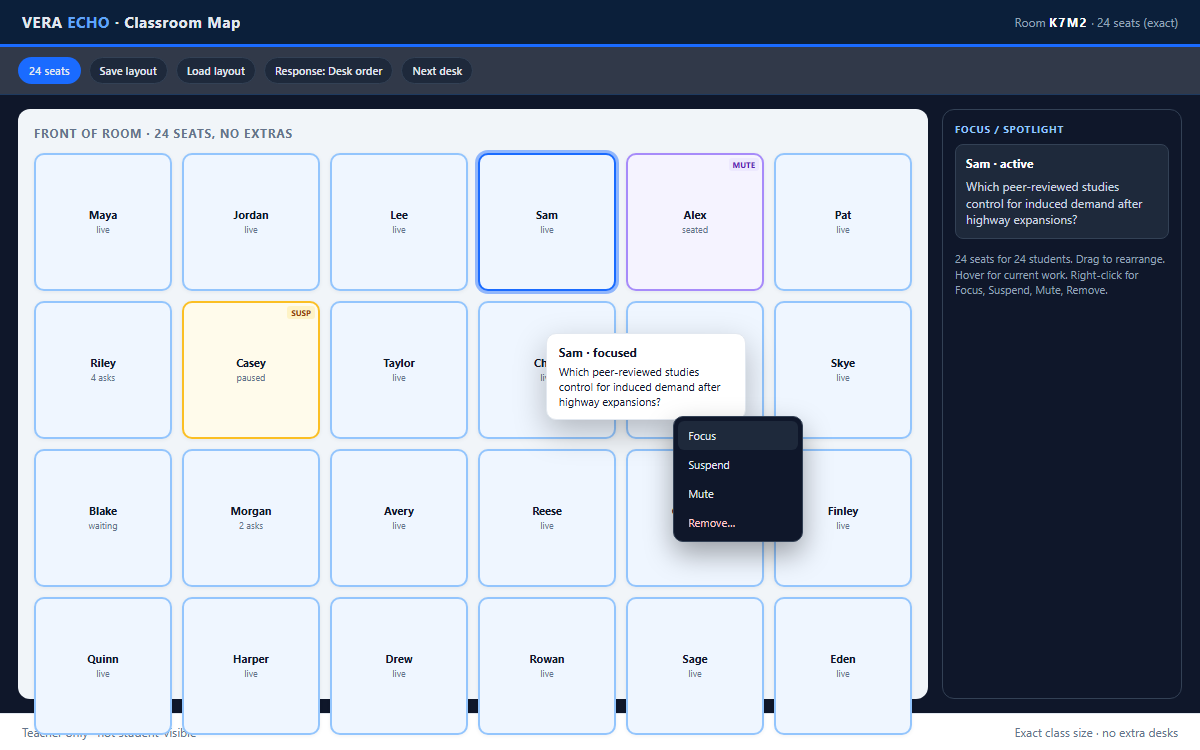Select Taylor's desk card
1200x750 pixels.
pos(399,370)
